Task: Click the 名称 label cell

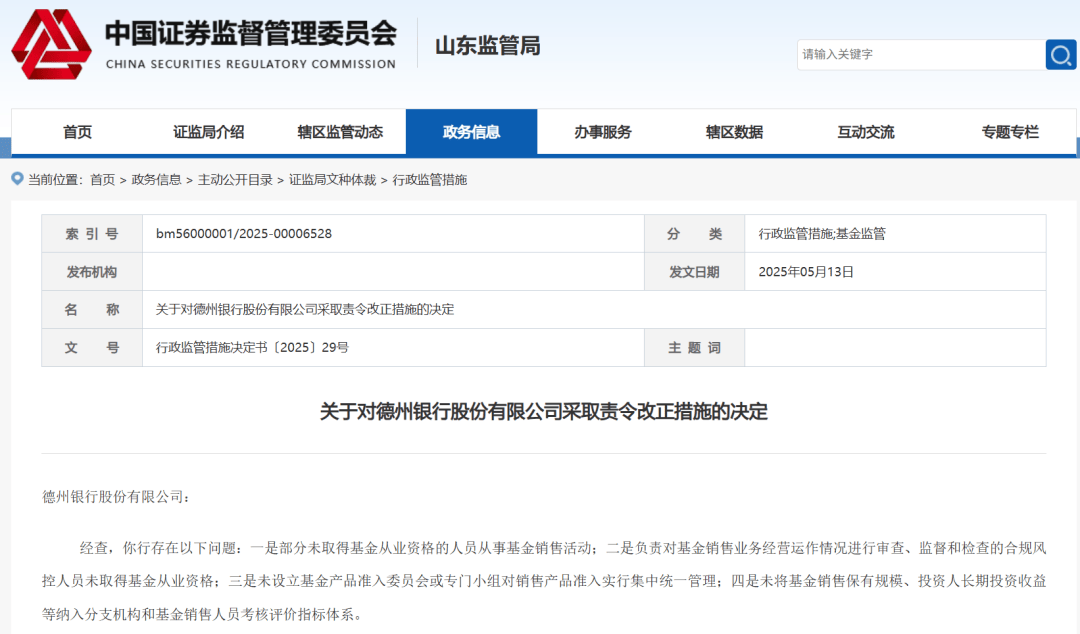Action: (x=92, y=309)
